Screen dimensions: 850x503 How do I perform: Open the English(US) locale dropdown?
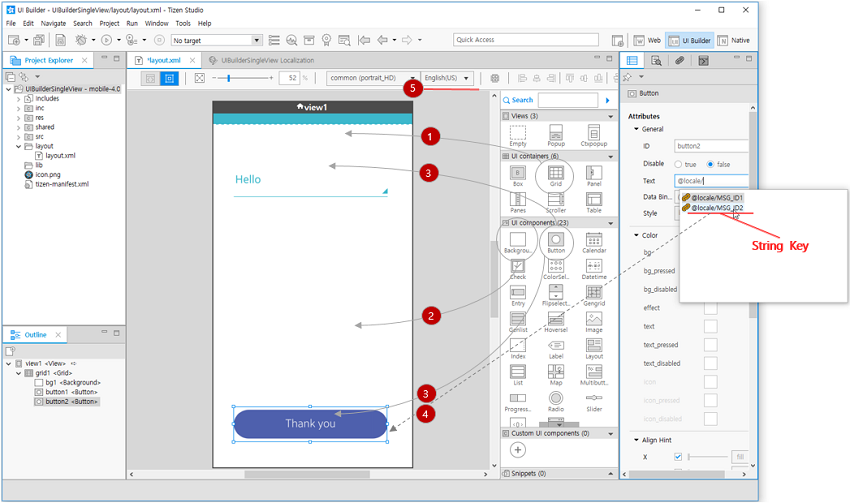tap(446, 78)
